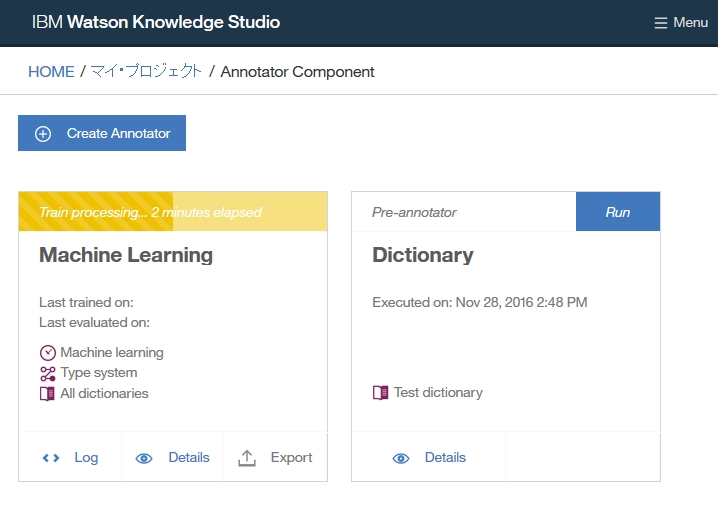The width and height of the screenshot is (718, 530).
Task: Click the eye icon on Dictionary card
Action: click(401, 458)
